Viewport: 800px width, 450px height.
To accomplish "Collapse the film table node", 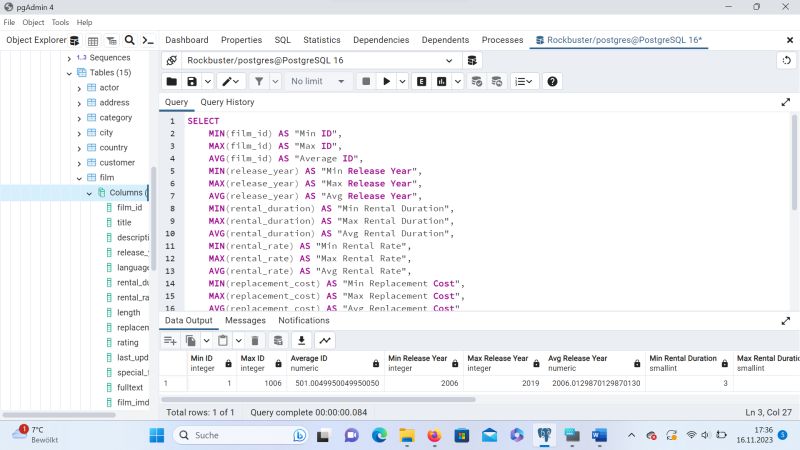I will (x=79, y=178).
